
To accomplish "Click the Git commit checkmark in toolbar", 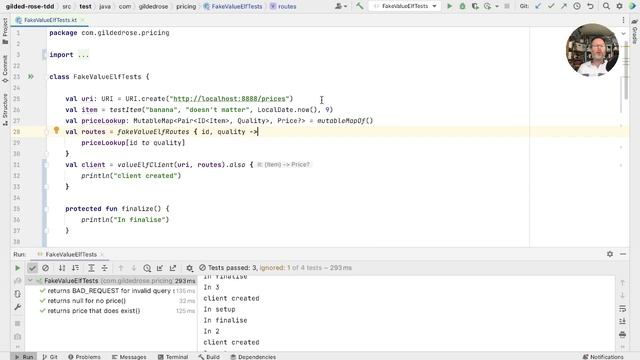I will pyautogui.click(x=551, y=6).
